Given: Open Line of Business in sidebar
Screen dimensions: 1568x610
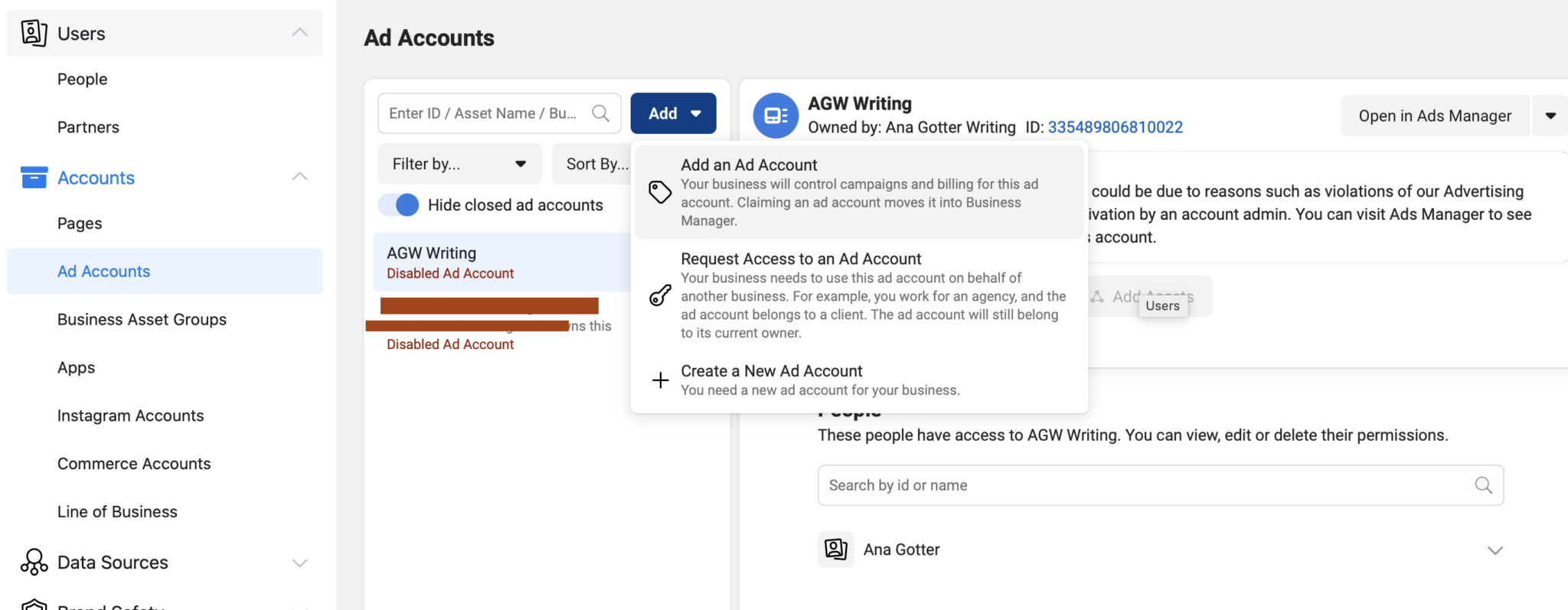Looking at the screenshot, I should [x=117, y=512].
